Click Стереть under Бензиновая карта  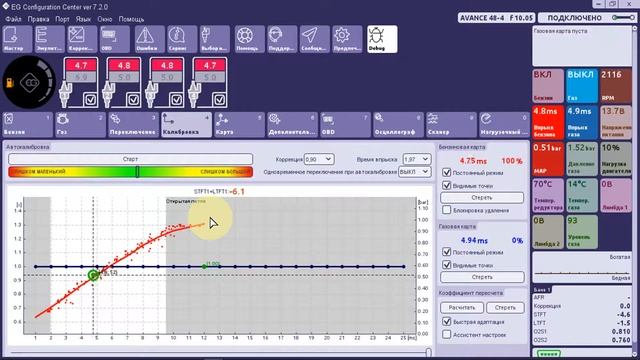pyautogui.click(x=482, y=198)
